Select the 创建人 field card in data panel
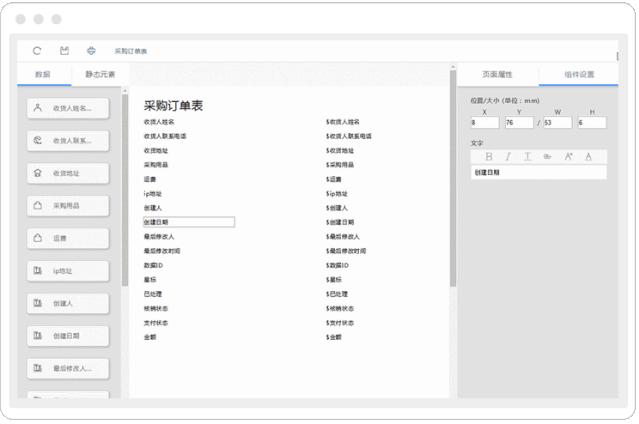Screen dimensions: 639x424 tap(68, 303)
